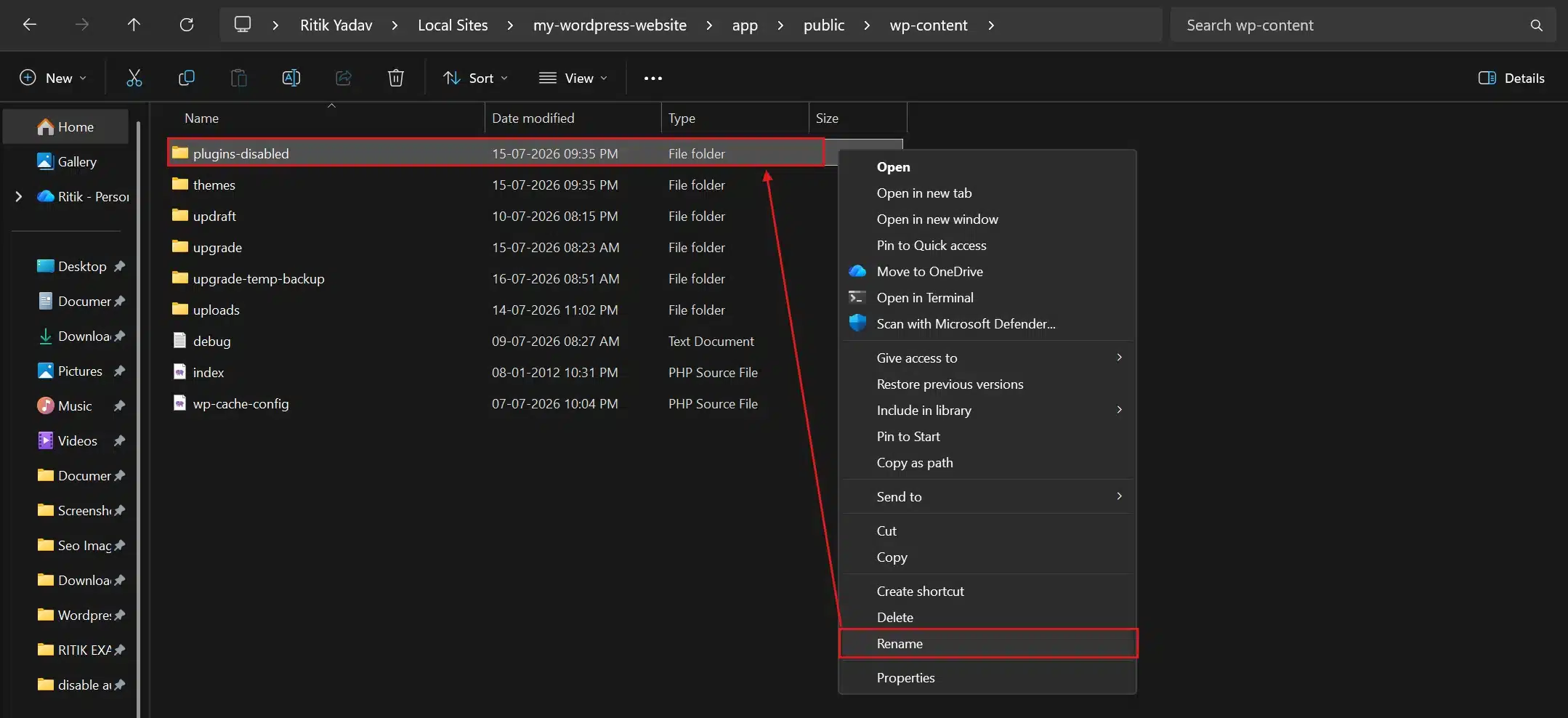Click the Rename icon in toolbar
1568x718 pixels.
tap(291, 78)
